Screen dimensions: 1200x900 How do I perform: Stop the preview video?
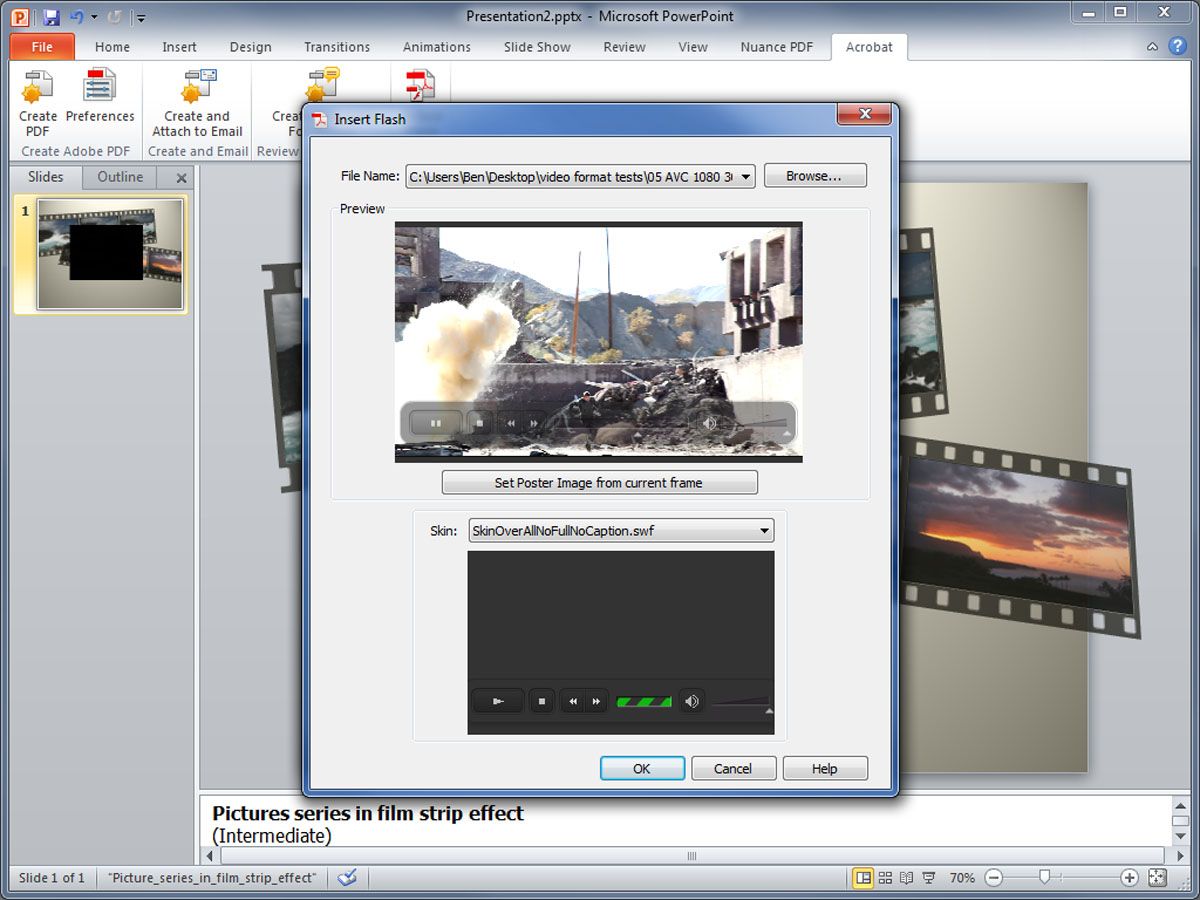point(479,423)
